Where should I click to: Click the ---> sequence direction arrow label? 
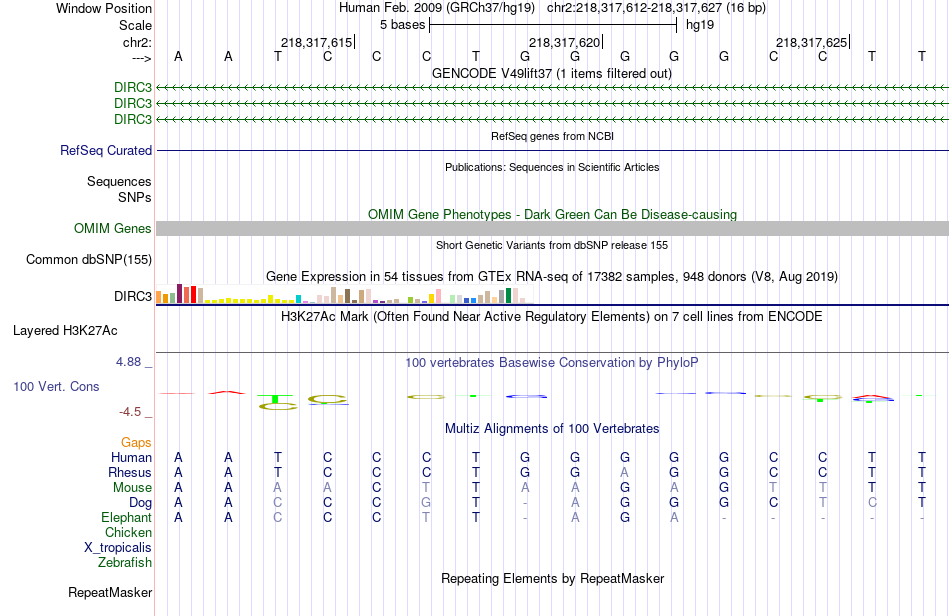click(x=141, y=58)
